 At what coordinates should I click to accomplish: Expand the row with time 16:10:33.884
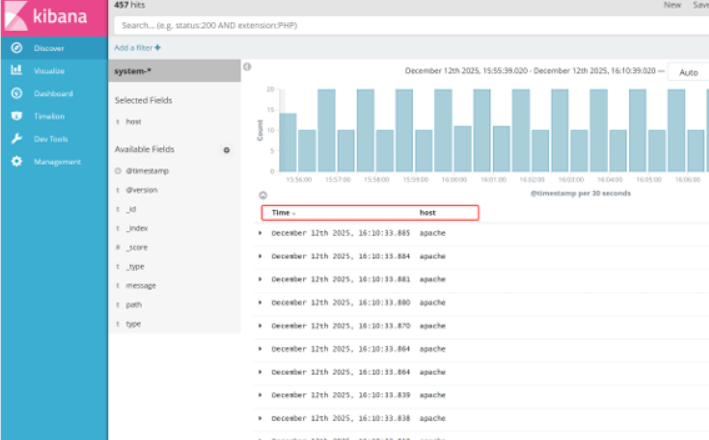(x=260, y=256)
